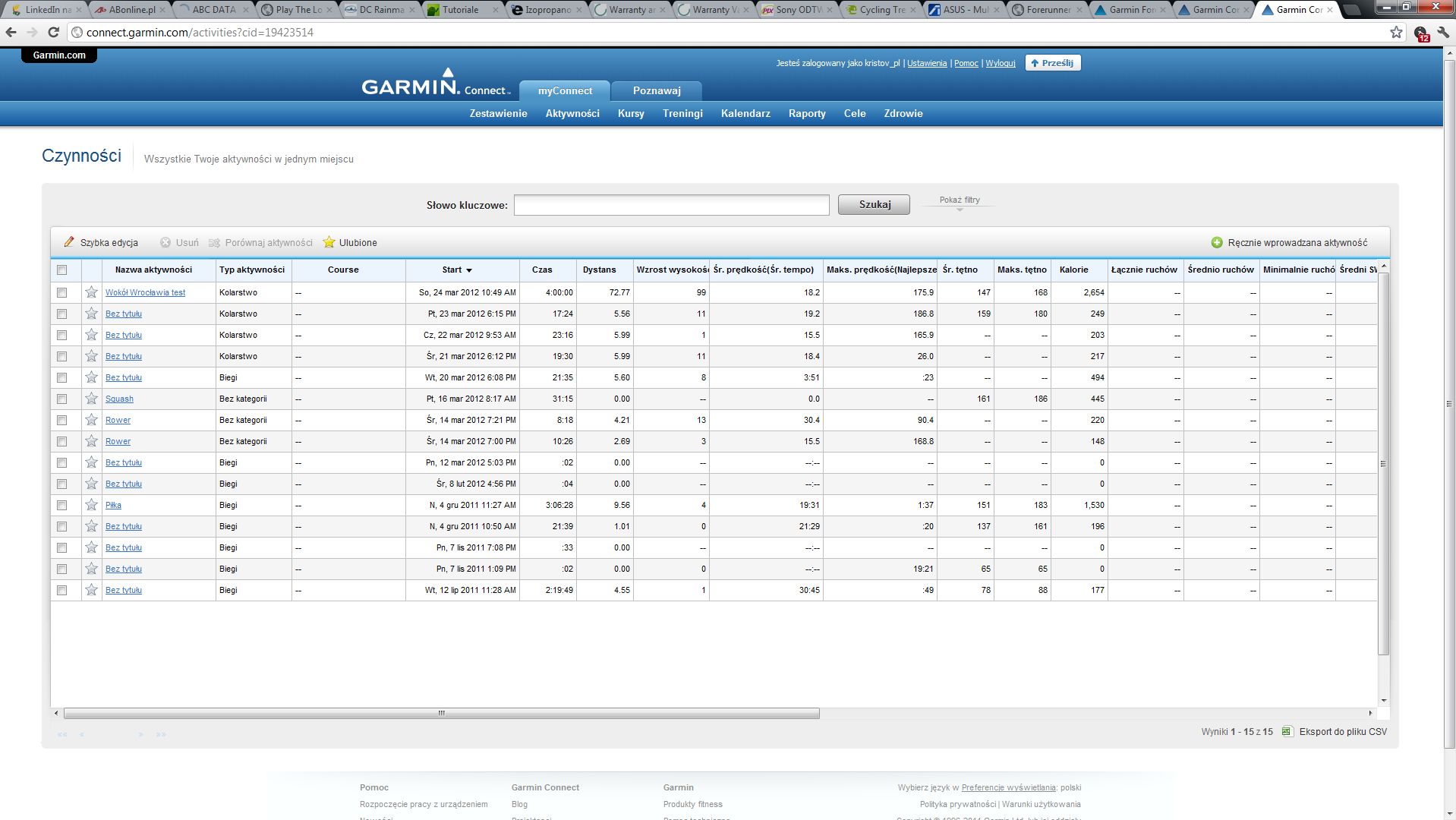This screenshot has width=1456, height=820.
Task: Click the horizontal scrollbar thumb of table
Action: pyautogui.click(x=441, y=713)
